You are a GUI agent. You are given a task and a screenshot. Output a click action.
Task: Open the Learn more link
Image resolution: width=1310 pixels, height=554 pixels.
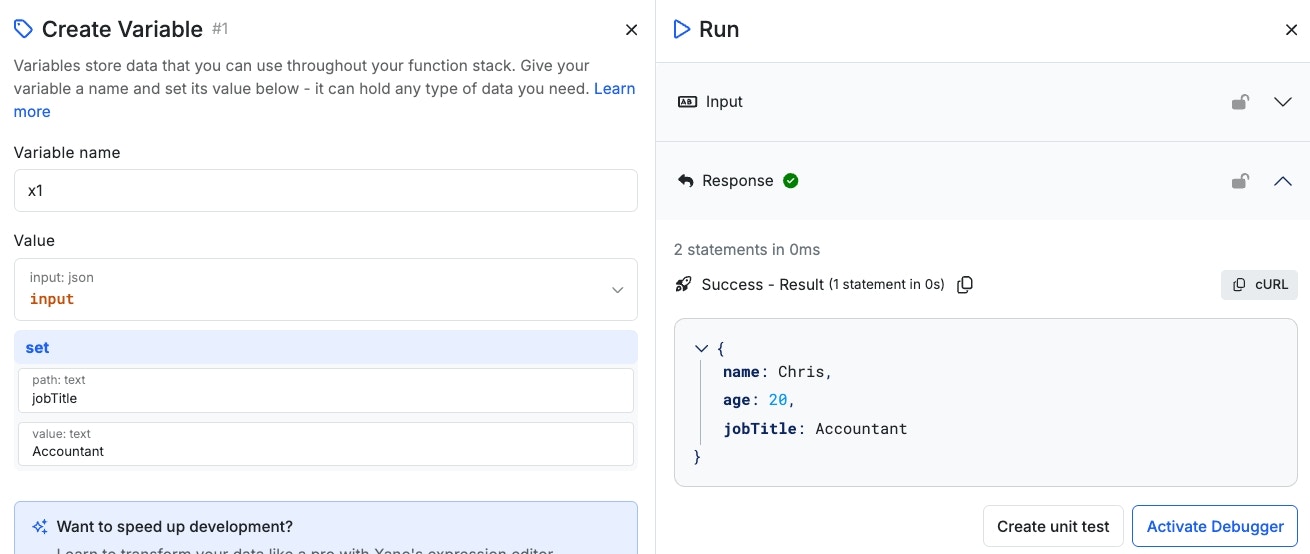tap(324, 100)
